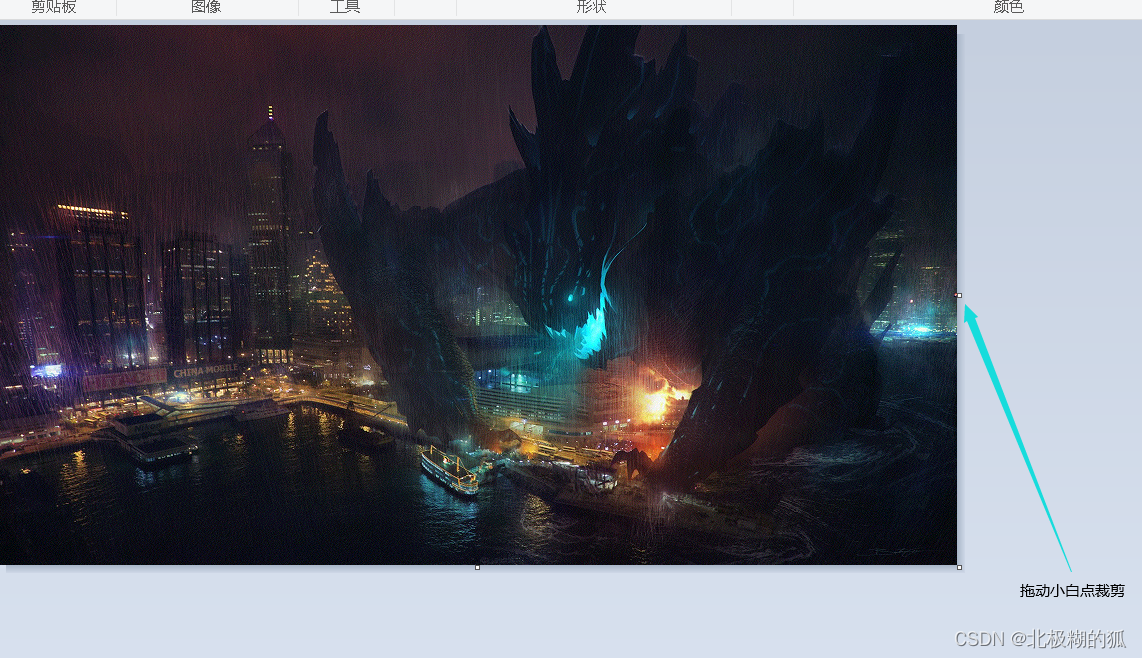Click the bottom-middle canvas resize handle
This screenshot has height=658, width=1142.
[x=478, y=567]
